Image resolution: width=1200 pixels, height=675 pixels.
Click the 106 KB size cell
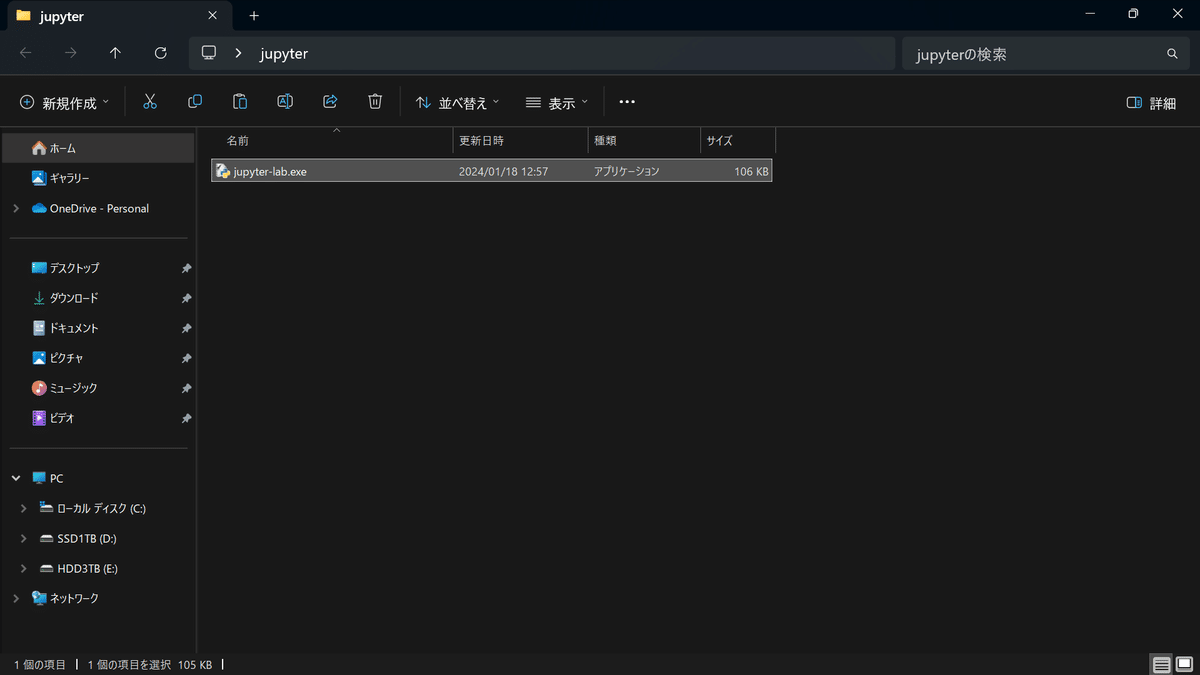coord(751,171)
